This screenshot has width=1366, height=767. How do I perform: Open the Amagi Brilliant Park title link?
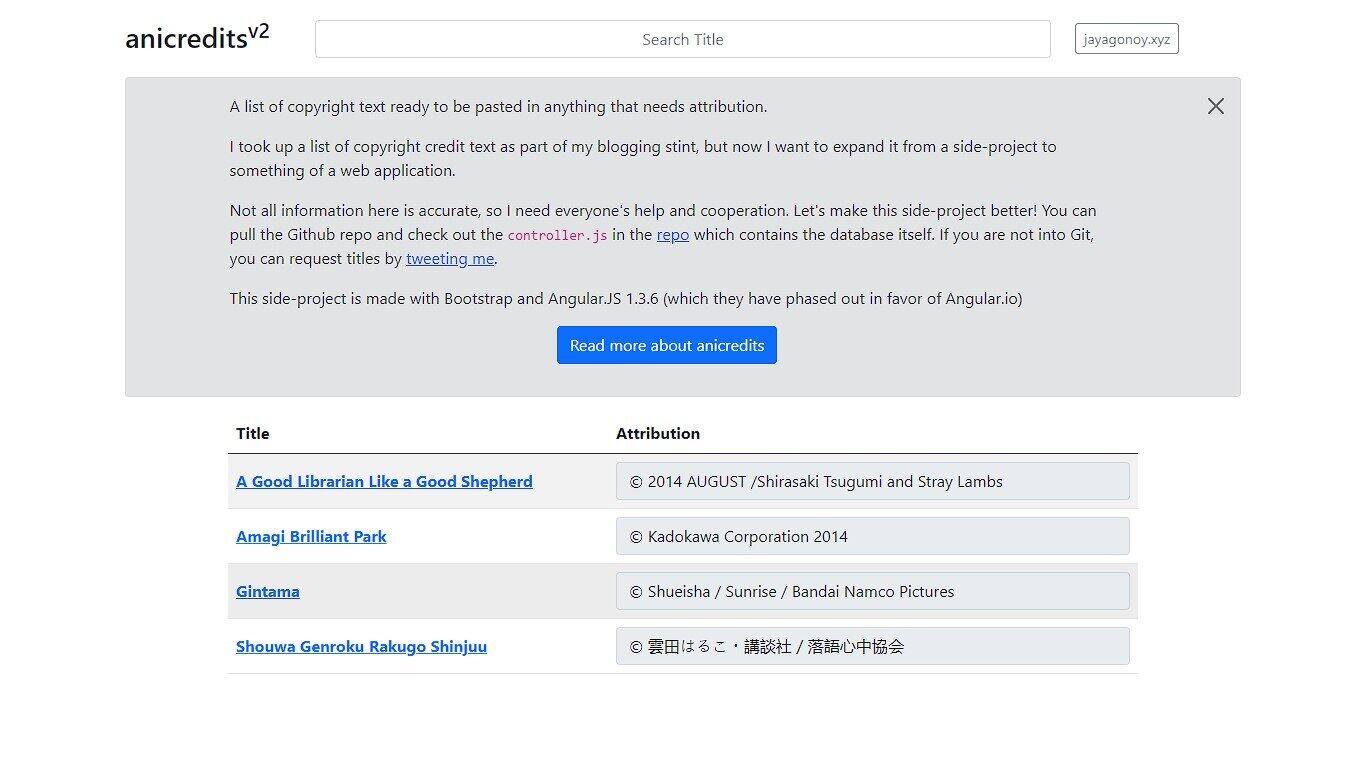tap(311, 536)
